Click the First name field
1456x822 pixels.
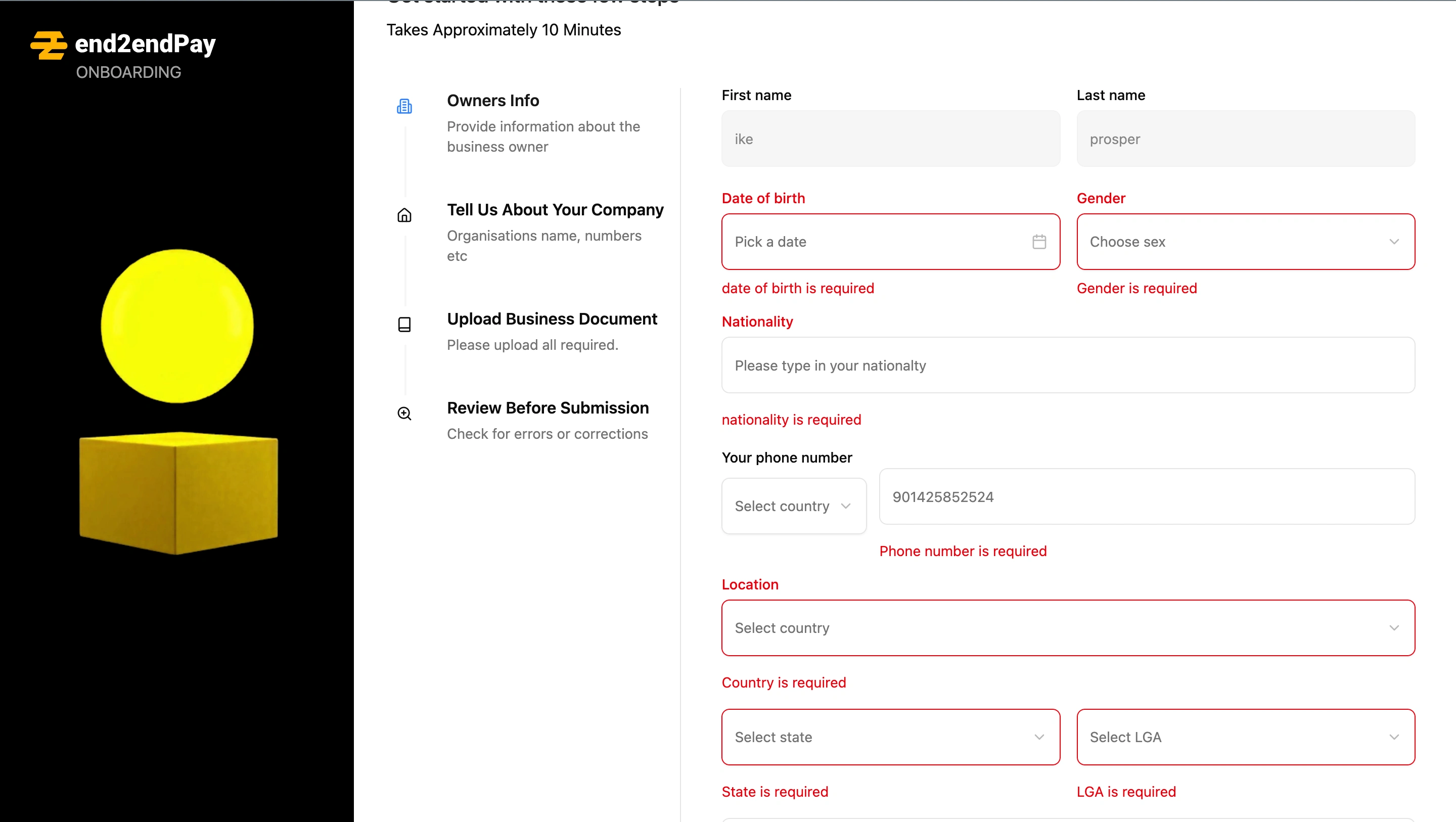pyautogui.click(x=890, y=139)
